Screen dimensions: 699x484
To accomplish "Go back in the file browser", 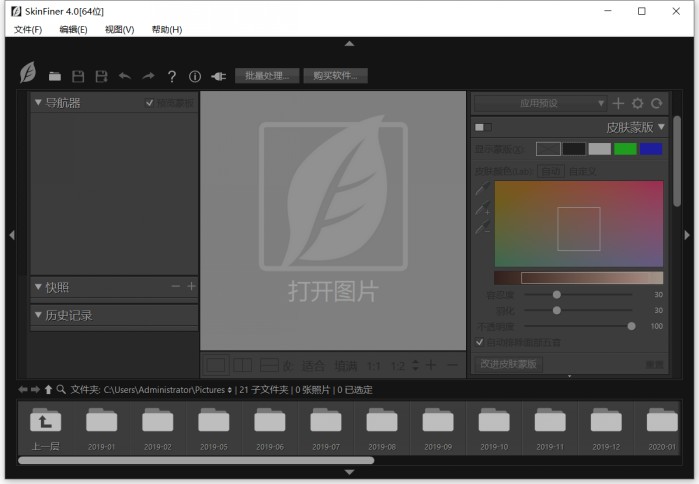I will (x=23, y=390).
